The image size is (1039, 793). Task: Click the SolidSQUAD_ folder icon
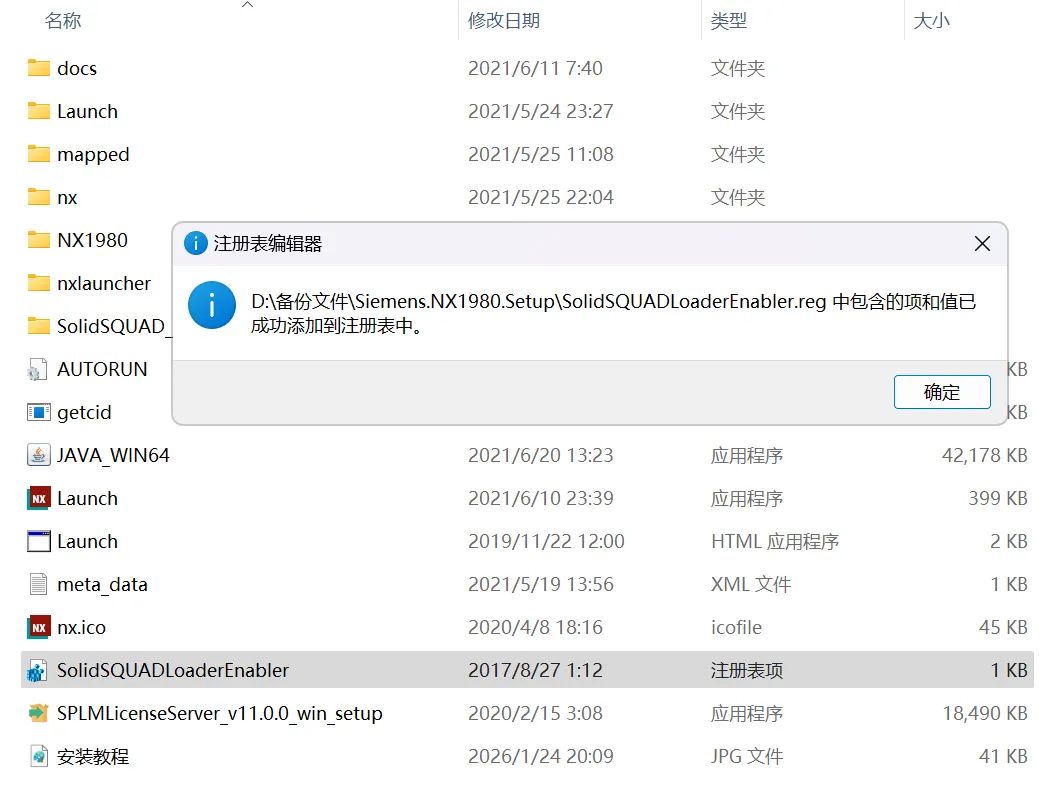click(x=38, y=326)
